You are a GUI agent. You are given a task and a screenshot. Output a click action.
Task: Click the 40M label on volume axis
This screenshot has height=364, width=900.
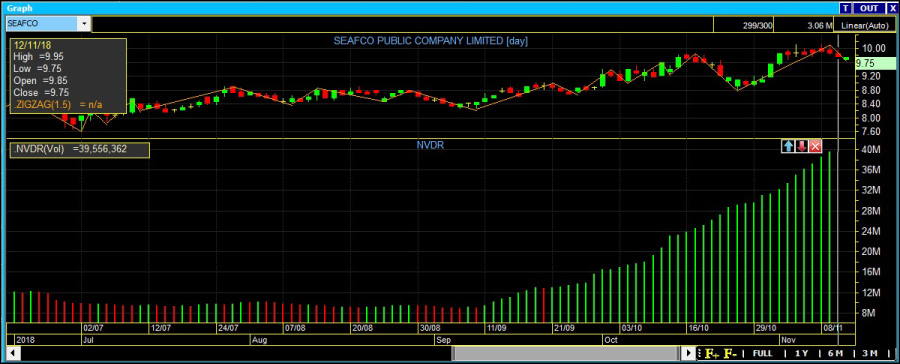pos(871,150)
